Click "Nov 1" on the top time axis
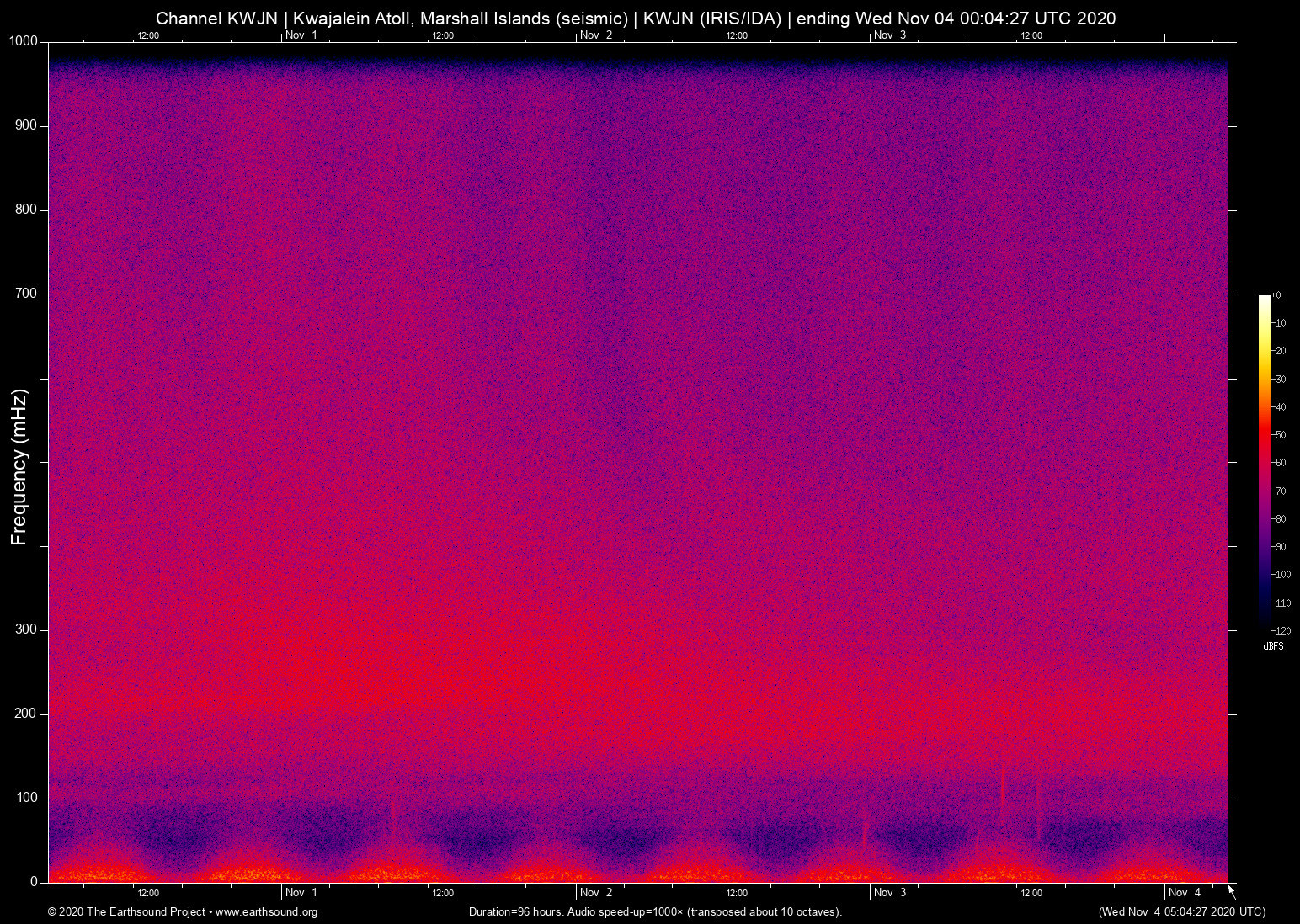This screenshot has width=1300, height=924. [x=301, y=35]
